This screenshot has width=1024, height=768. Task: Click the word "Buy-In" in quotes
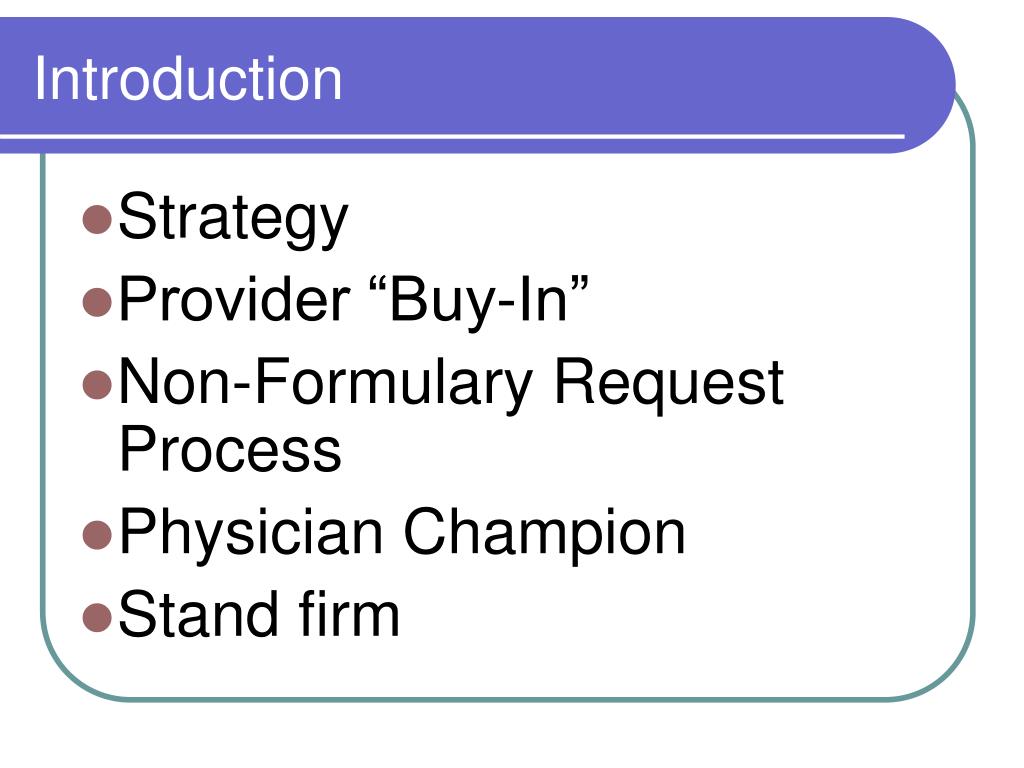point(479,301)
